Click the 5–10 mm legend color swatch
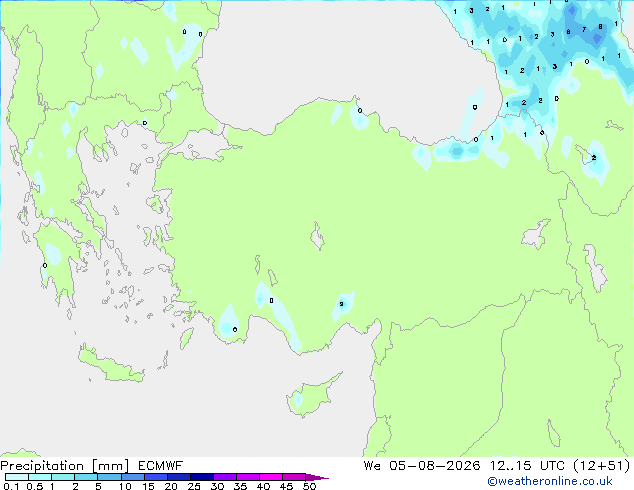This screenshot has height=490, width=634. (110, 477)
